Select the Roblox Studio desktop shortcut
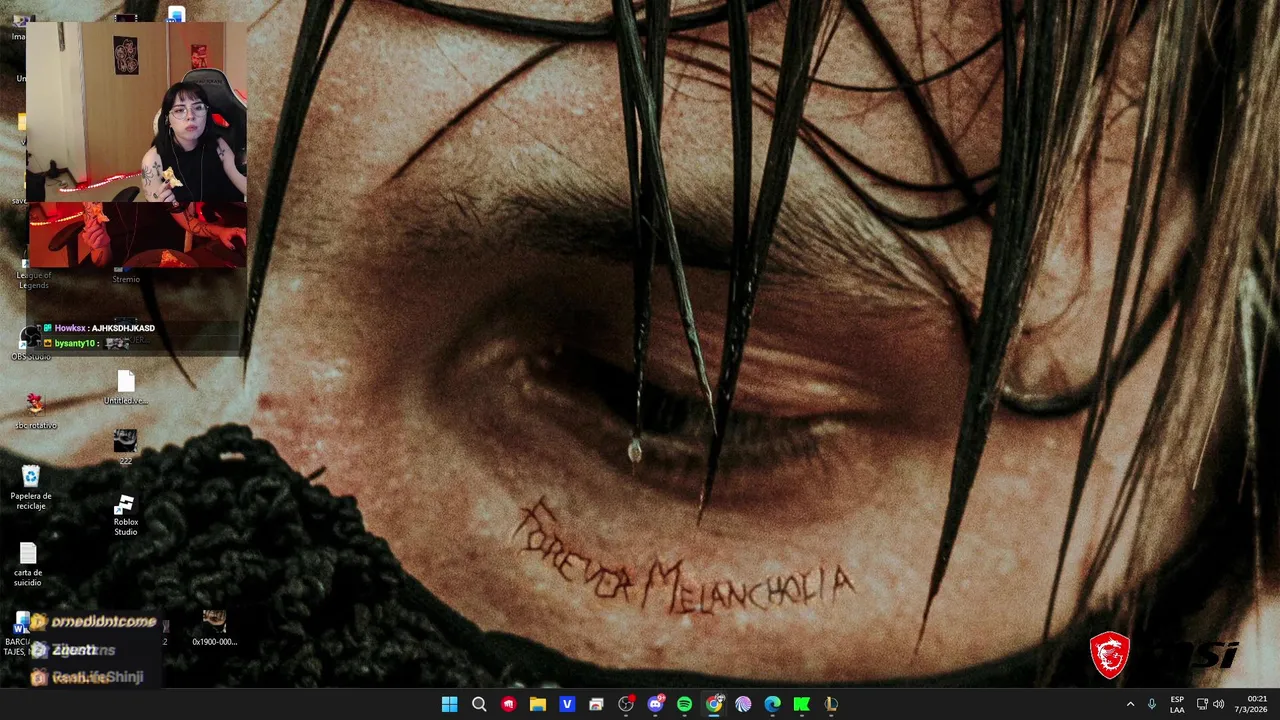Image resolution: width=1280 pixels, height=720 pixels. pos(125,516)
